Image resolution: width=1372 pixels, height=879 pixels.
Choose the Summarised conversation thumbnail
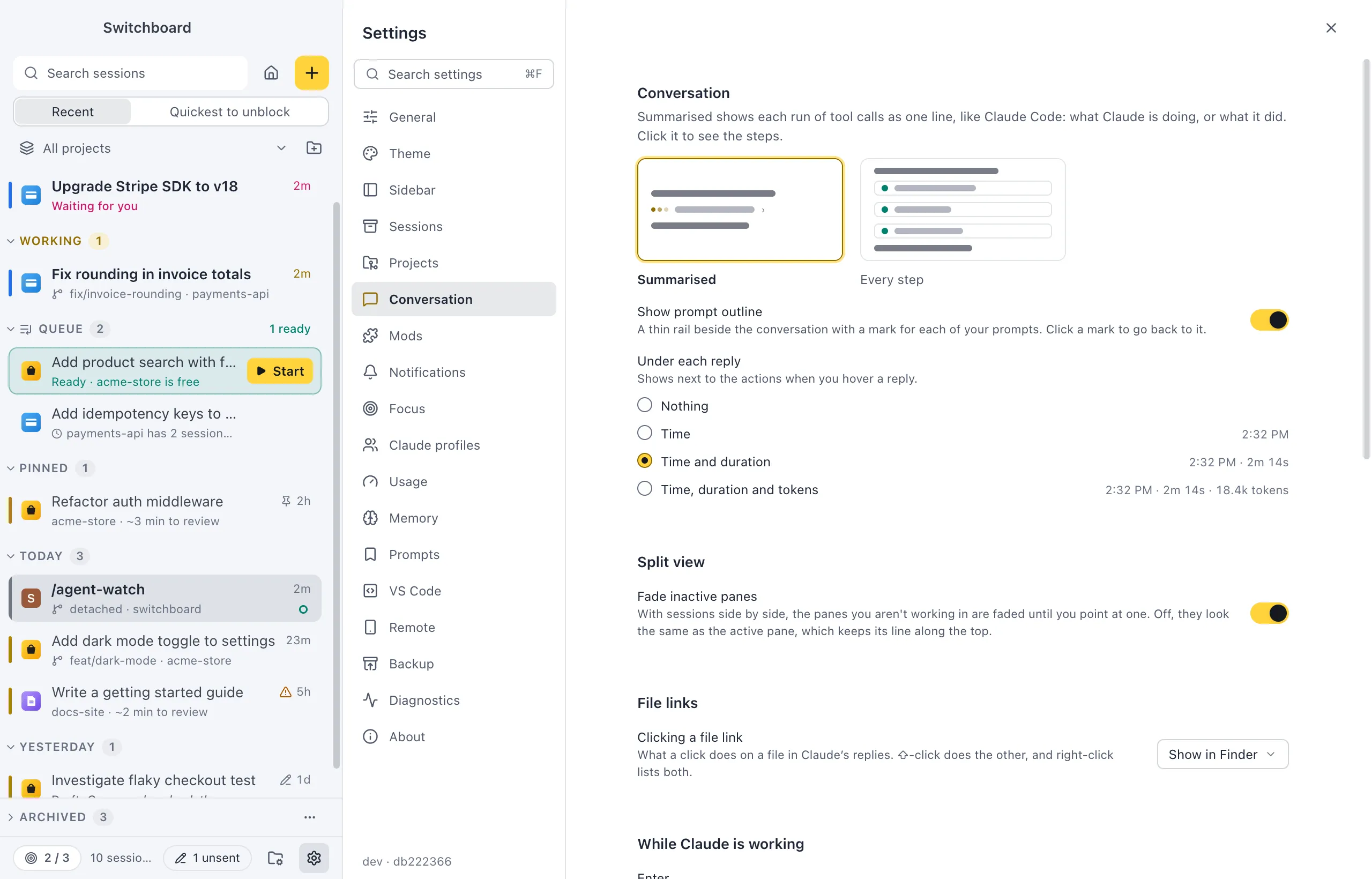740,210
